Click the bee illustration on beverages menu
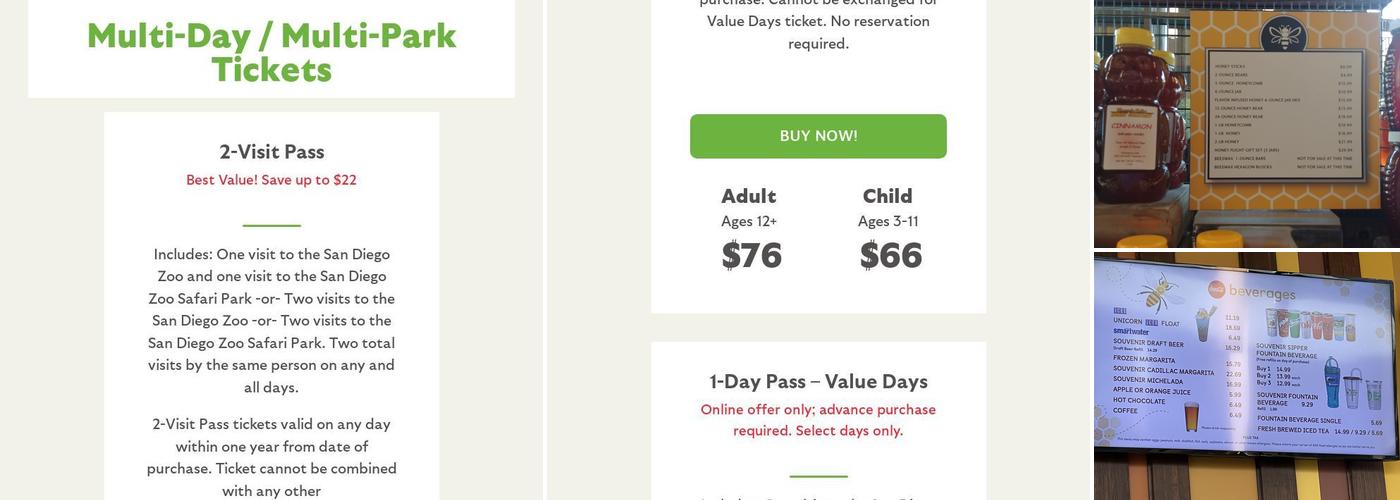 (1156, 295)
